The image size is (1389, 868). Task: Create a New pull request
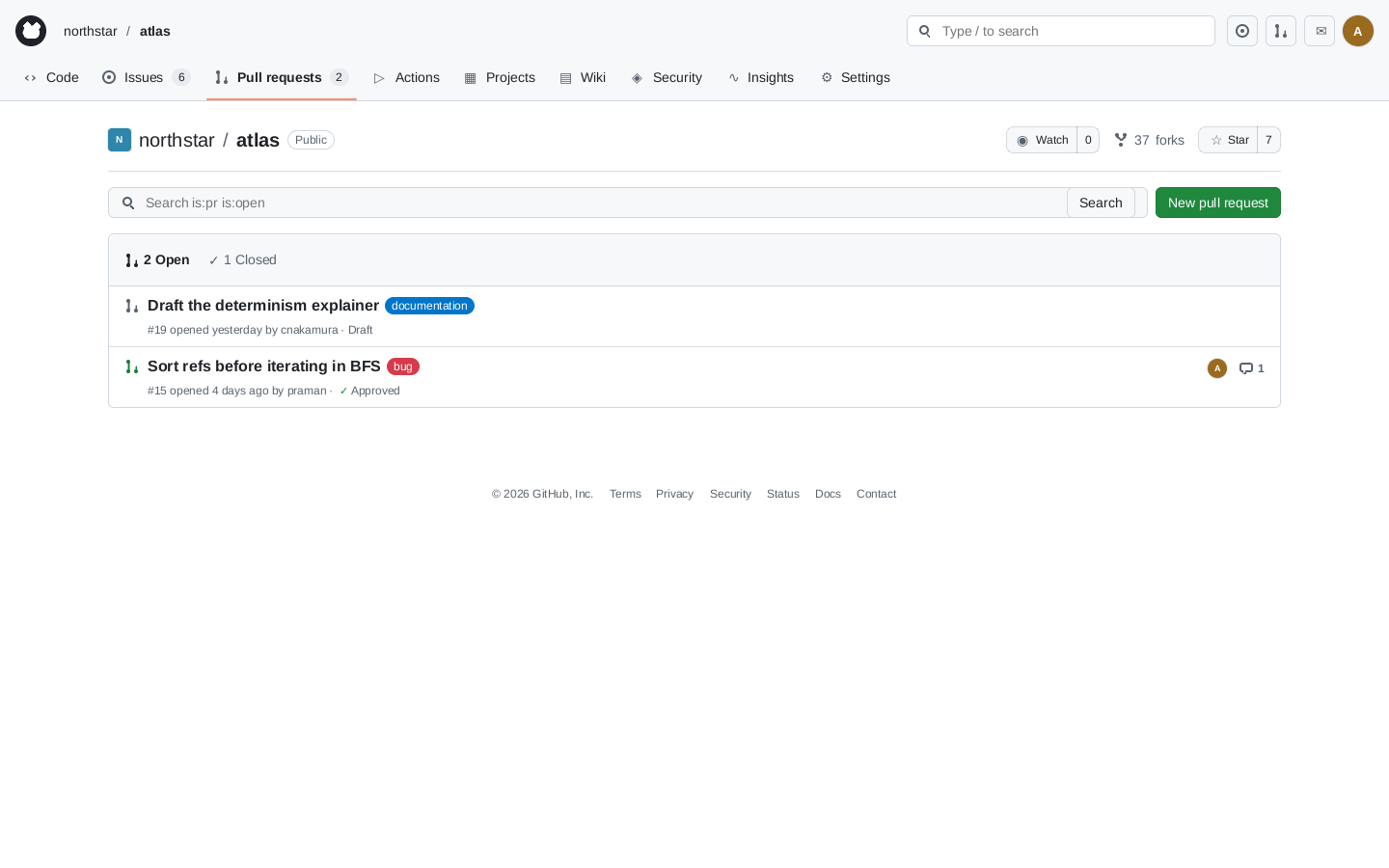(1218, 203)
